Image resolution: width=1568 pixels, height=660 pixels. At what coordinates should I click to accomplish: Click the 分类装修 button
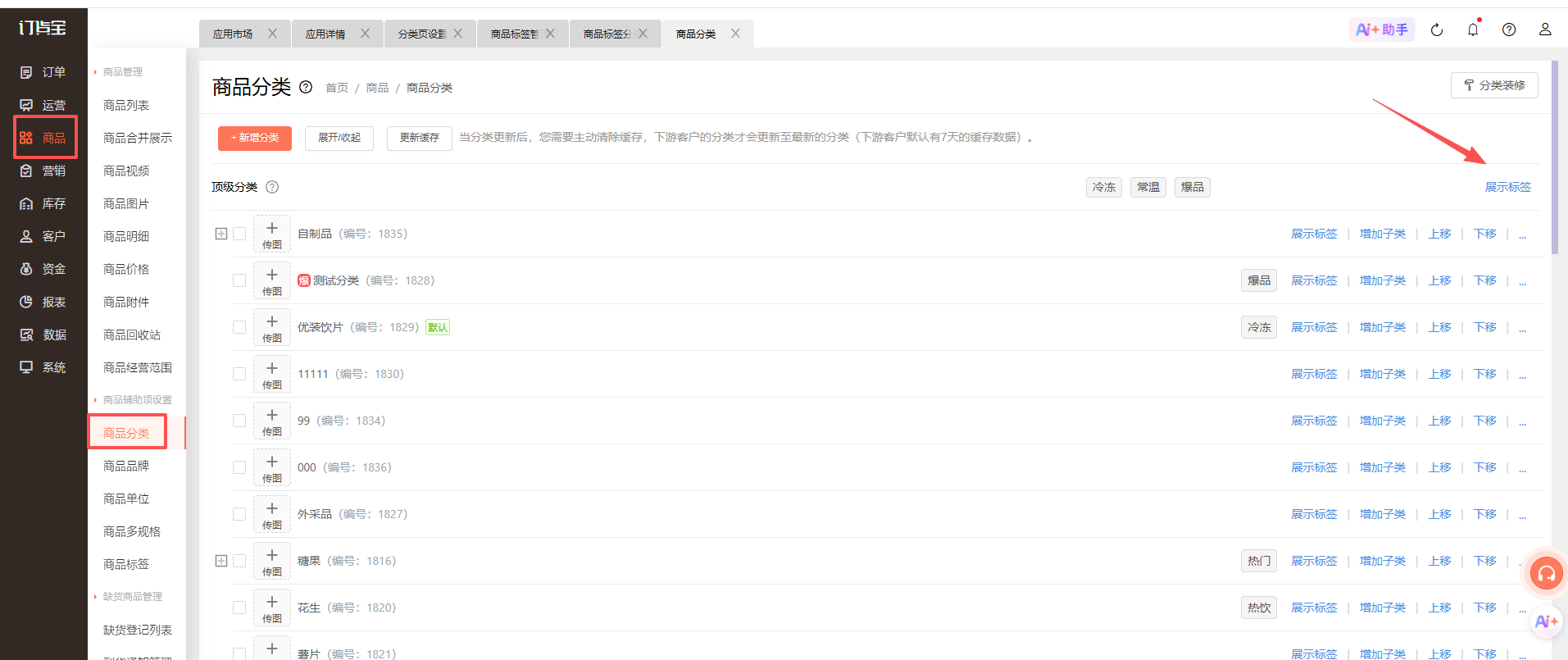[x=1494, y=85]
